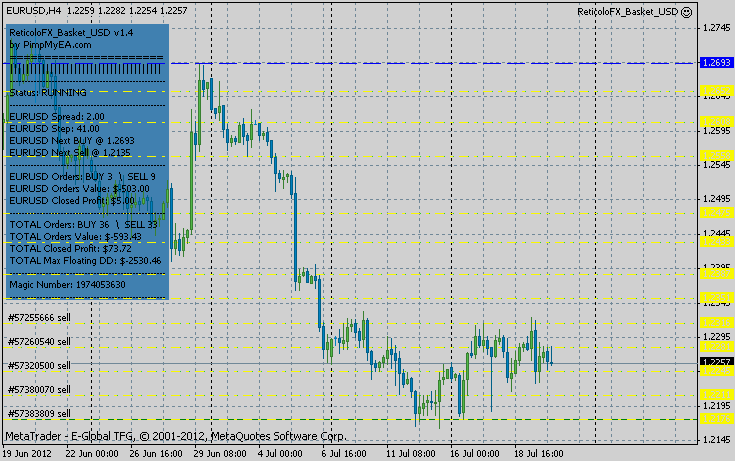Click the EURUSD Orders Value: $-503.00 line

tap(79, 189)
